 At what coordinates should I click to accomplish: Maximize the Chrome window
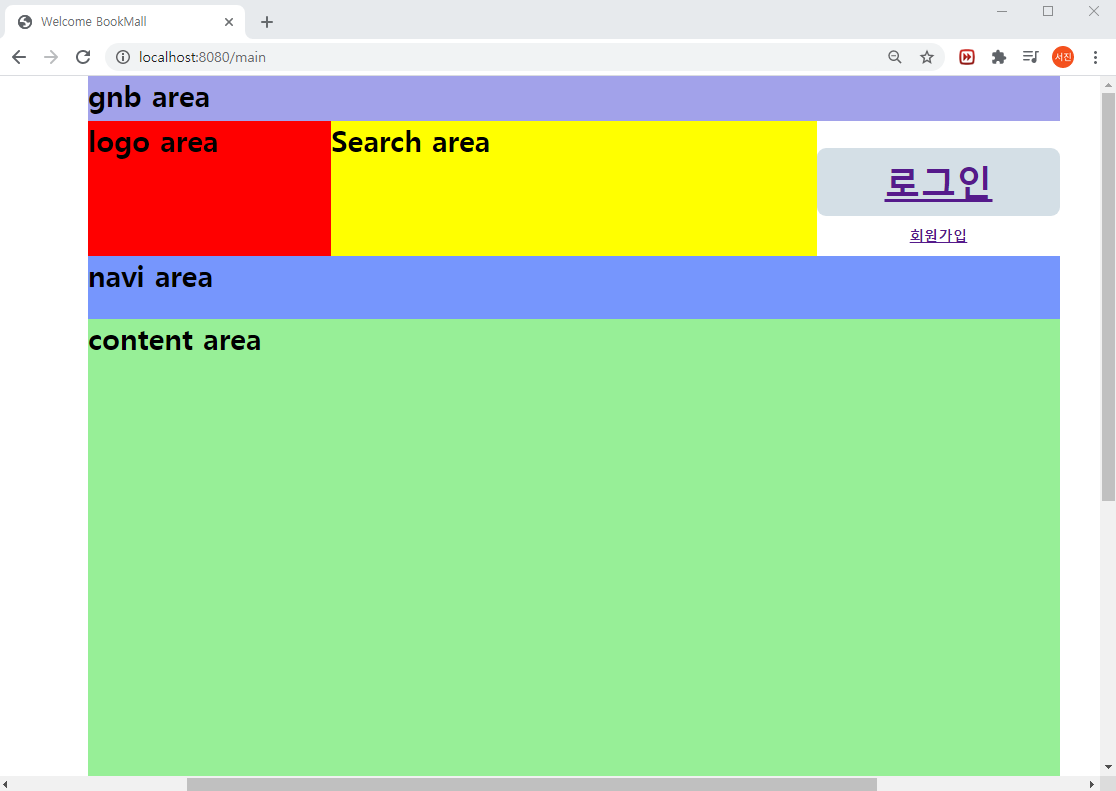pyautogui.click(x=1048, y=11)
